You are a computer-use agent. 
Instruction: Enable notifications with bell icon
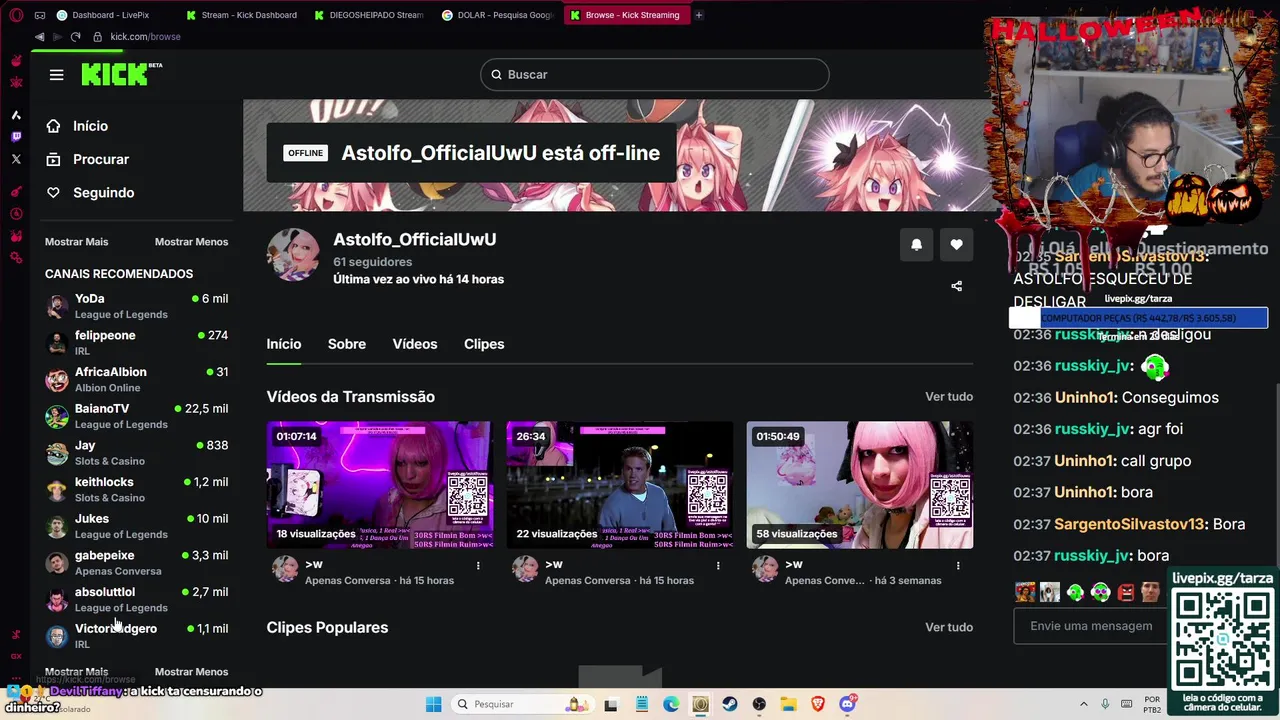click(916, 244)
